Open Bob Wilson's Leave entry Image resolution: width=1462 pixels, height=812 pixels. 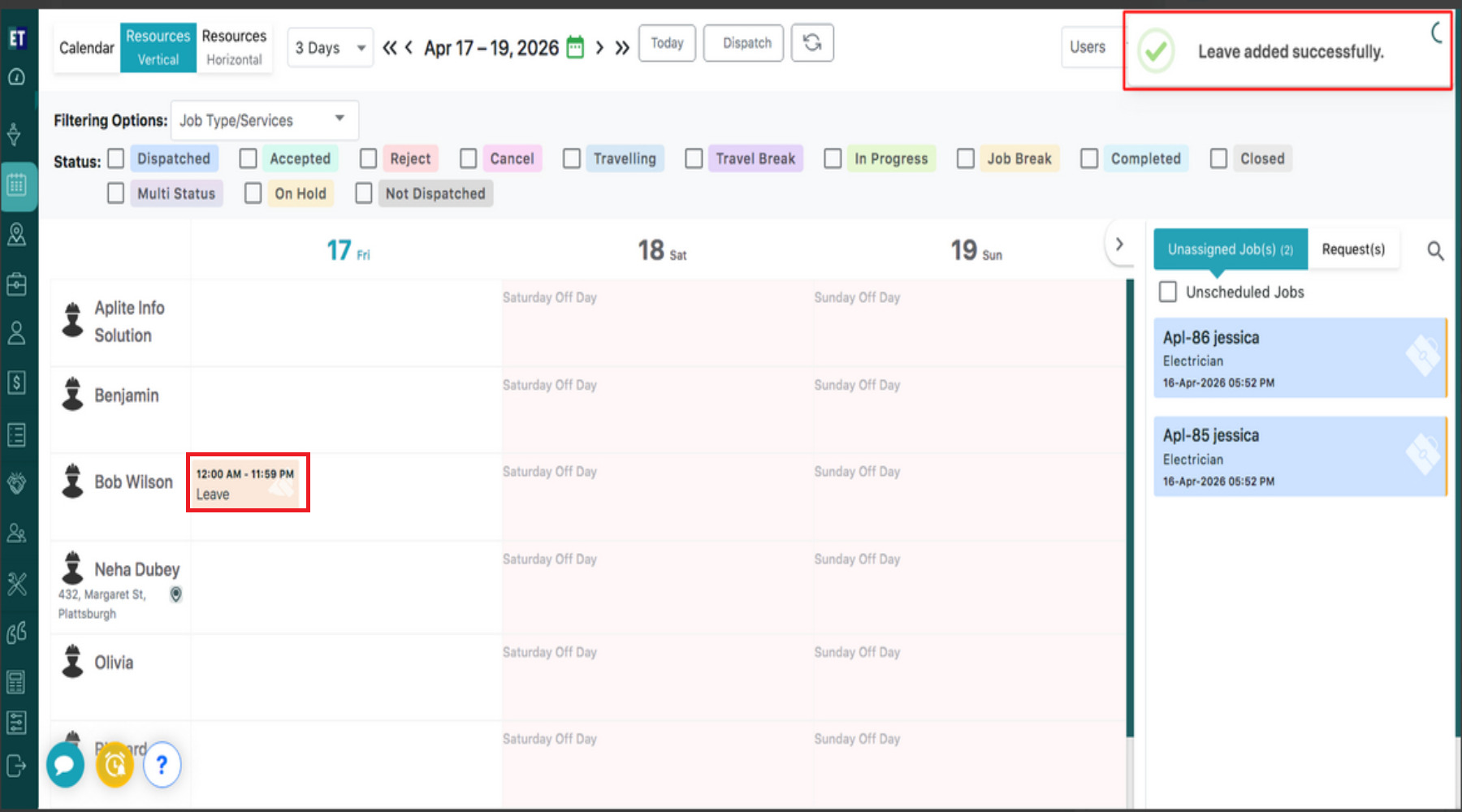point(246,484)
